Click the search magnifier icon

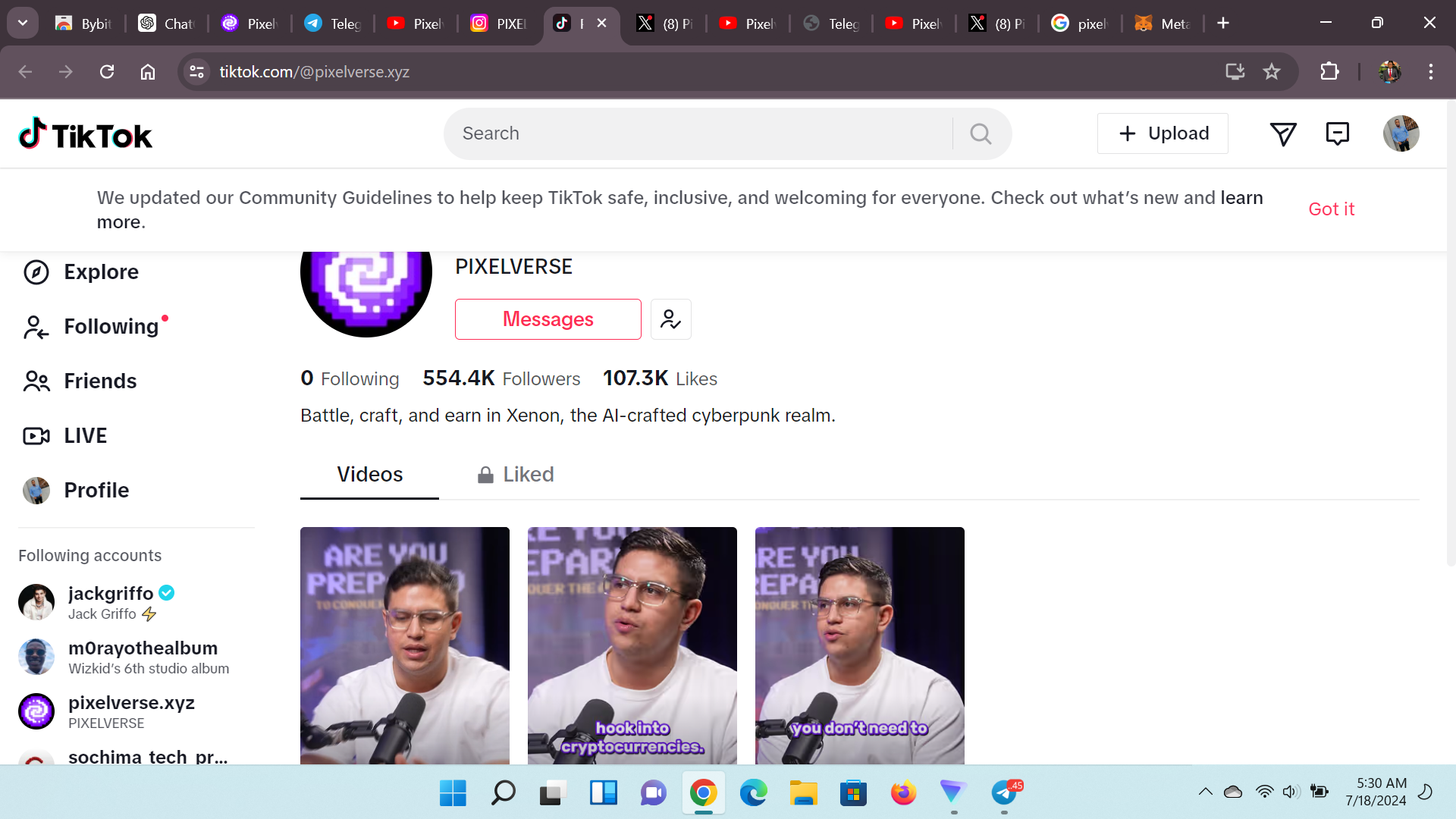coord(981,134)
